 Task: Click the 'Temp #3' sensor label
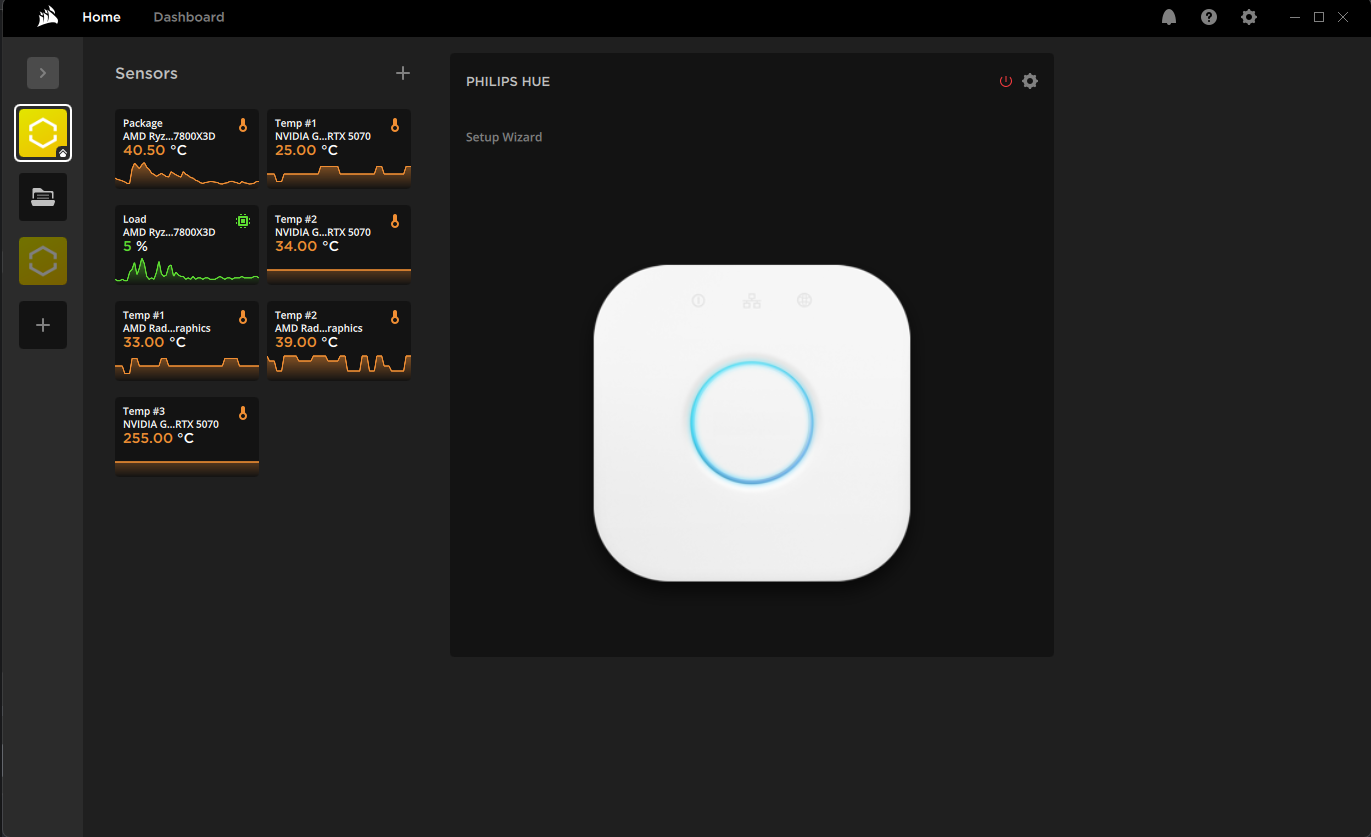click(x=144, y=411)
